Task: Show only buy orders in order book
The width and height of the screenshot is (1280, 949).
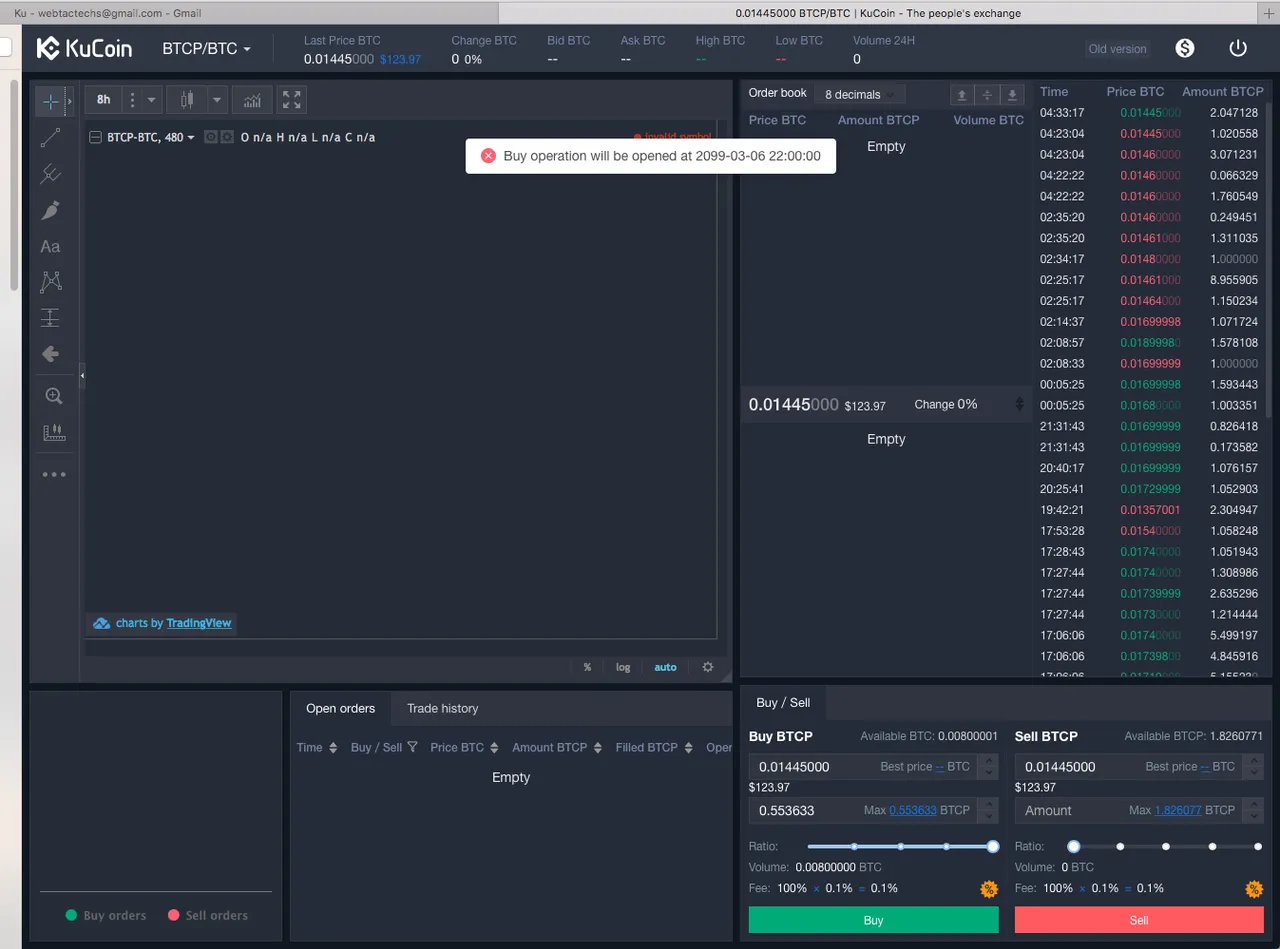Action: tap(1012, 95)
